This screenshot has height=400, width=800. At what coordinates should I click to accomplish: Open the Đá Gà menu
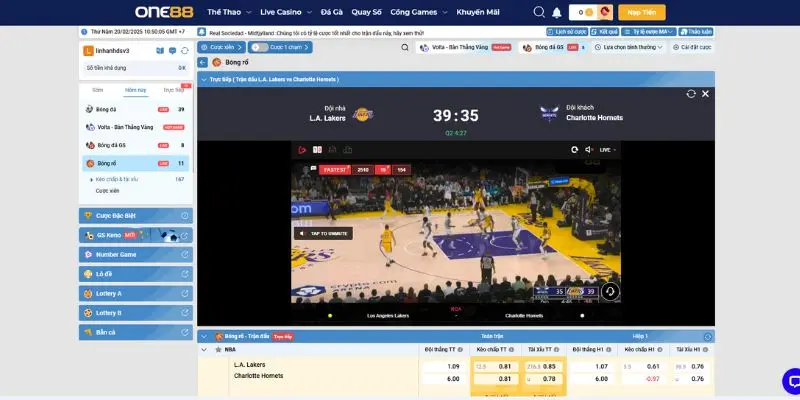point(332,12)
